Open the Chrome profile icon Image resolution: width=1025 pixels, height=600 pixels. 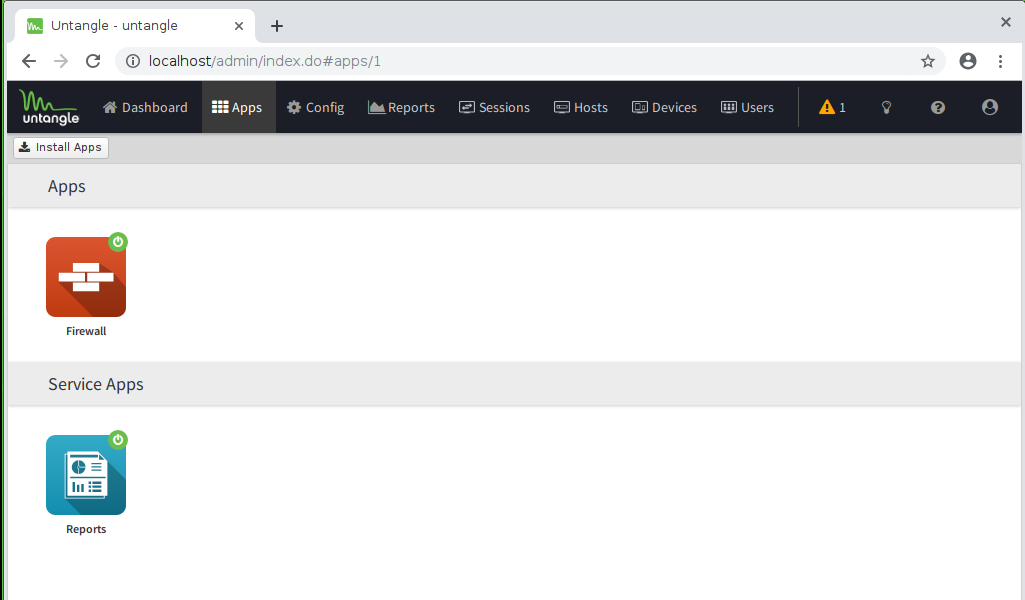968,61
